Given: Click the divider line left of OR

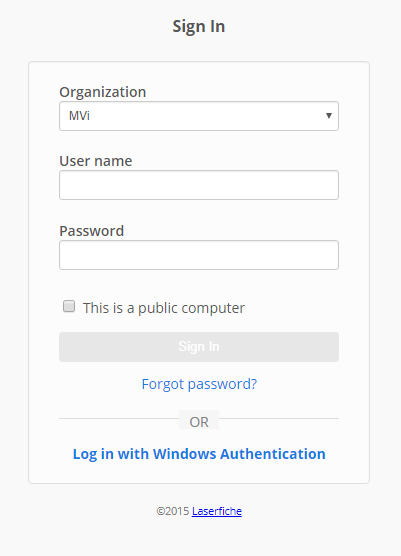Looking at the screenshot, I should point(119,418).
